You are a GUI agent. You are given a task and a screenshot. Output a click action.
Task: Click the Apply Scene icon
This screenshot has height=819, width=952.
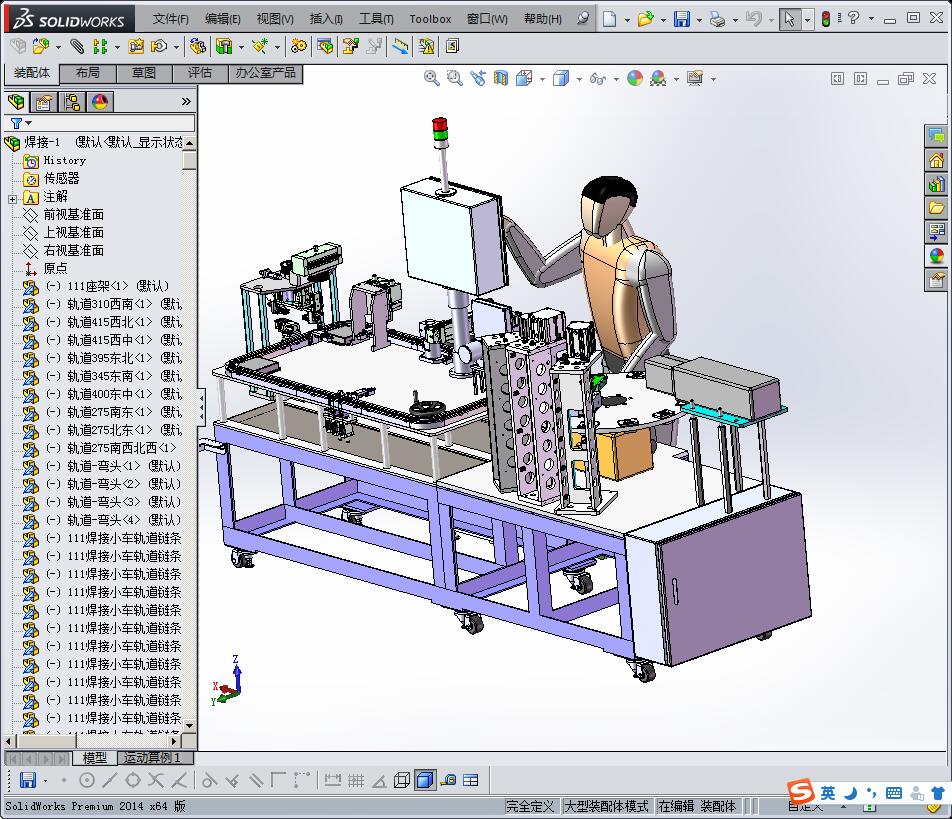pos(658,78)
